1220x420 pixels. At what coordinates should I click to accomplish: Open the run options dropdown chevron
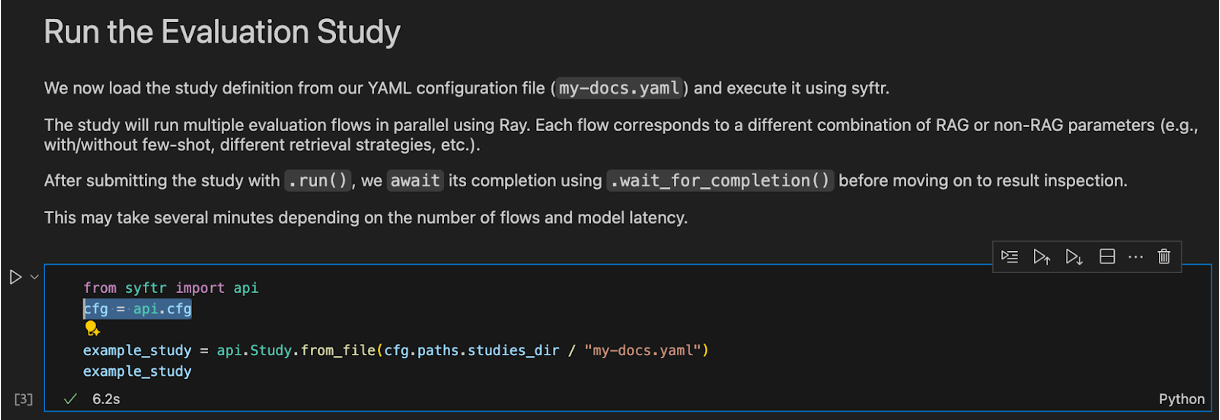click(x=34, y=277)
